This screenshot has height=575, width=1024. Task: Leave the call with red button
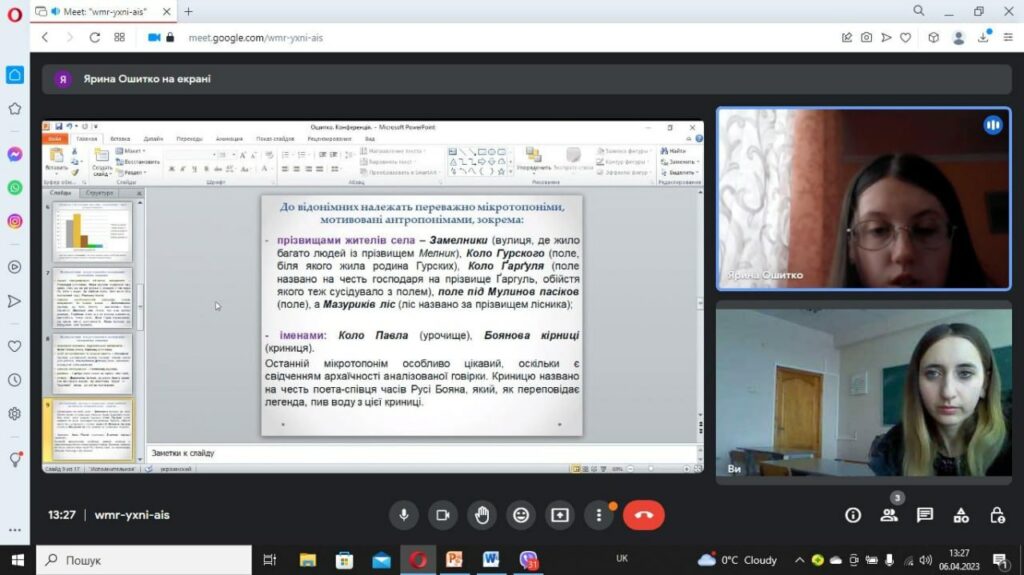point(643,515)
